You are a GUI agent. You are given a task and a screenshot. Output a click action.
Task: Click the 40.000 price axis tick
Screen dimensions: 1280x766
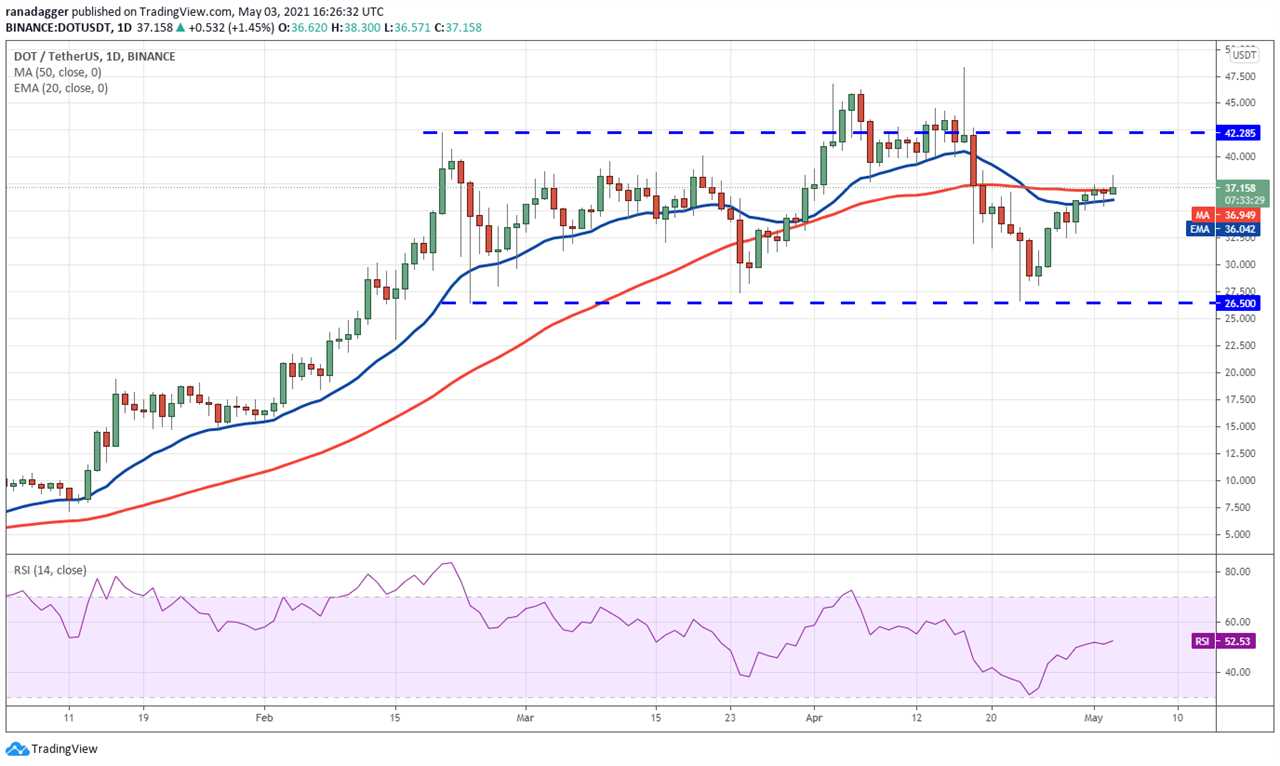(x=1241, y=157)
